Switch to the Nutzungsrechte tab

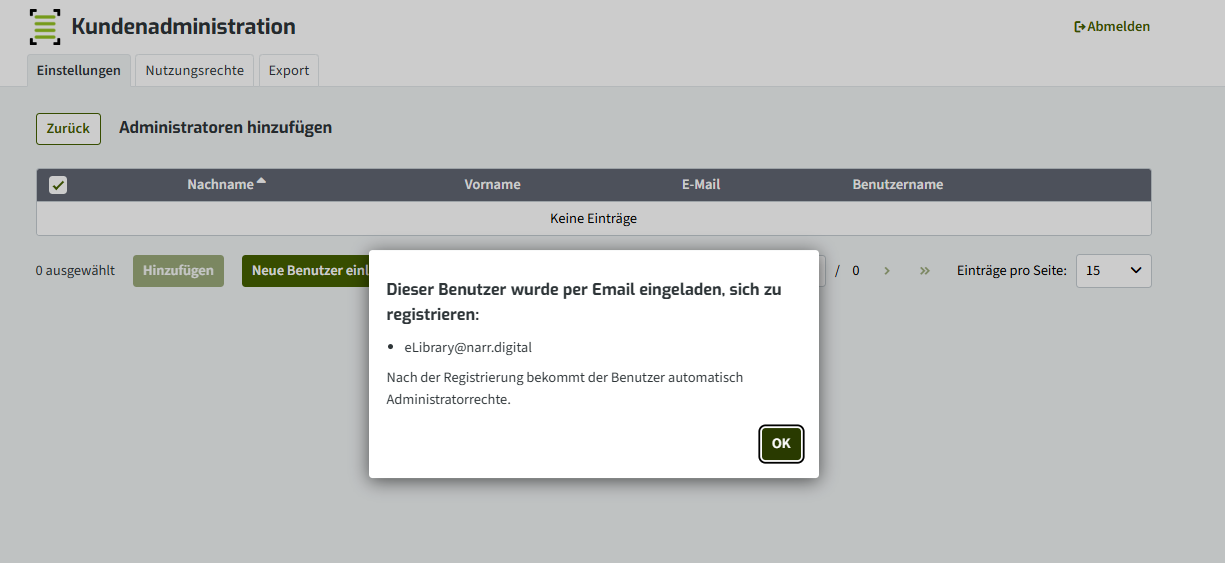pos(195,70)
